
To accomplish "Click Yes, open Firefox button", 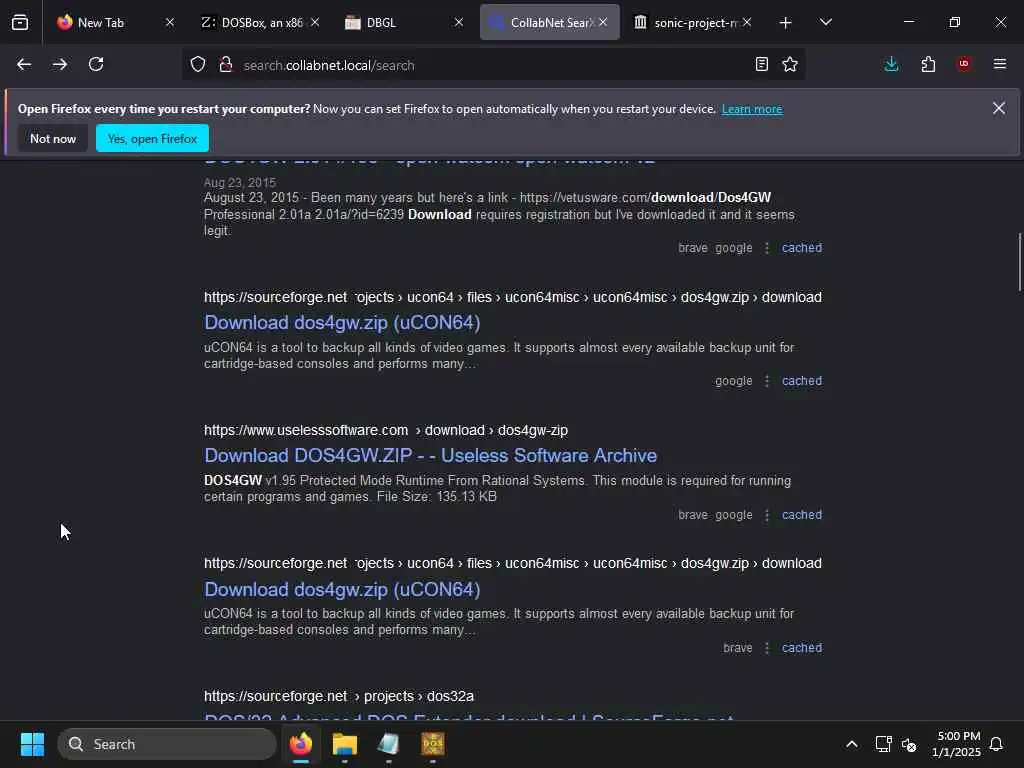I will tap(152, 138).
